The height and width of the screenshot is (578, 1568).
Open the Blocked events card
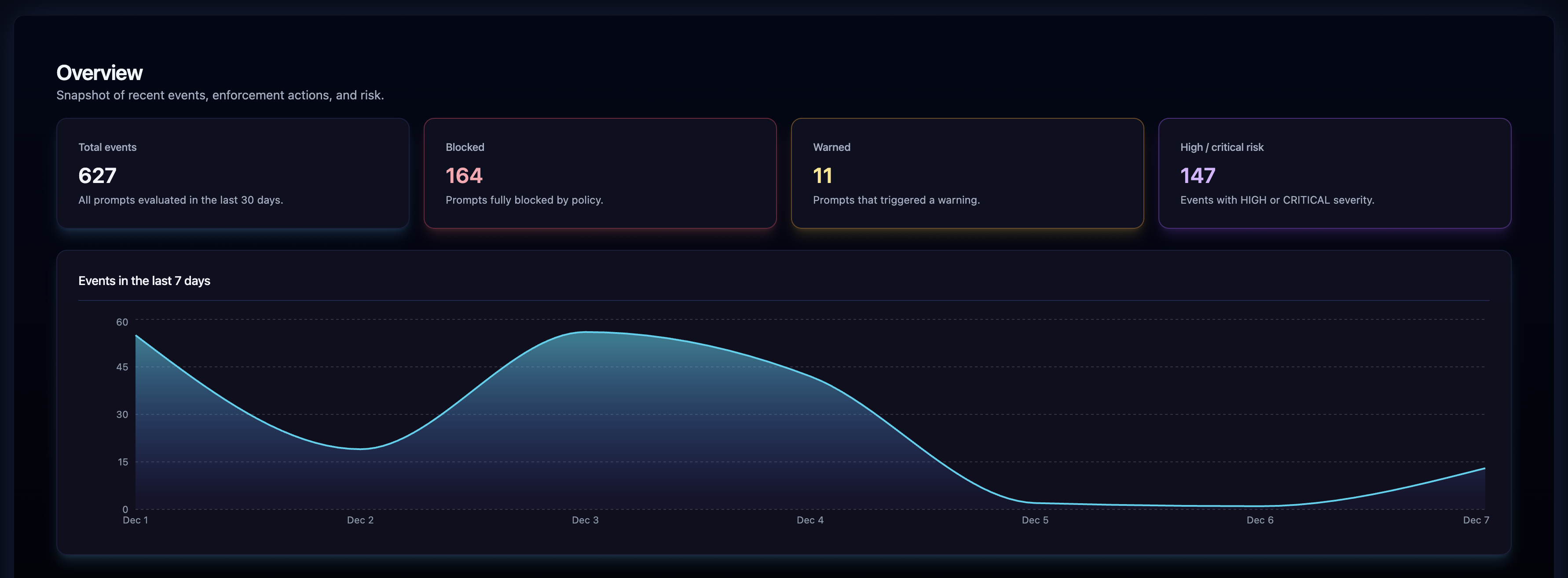600,173
